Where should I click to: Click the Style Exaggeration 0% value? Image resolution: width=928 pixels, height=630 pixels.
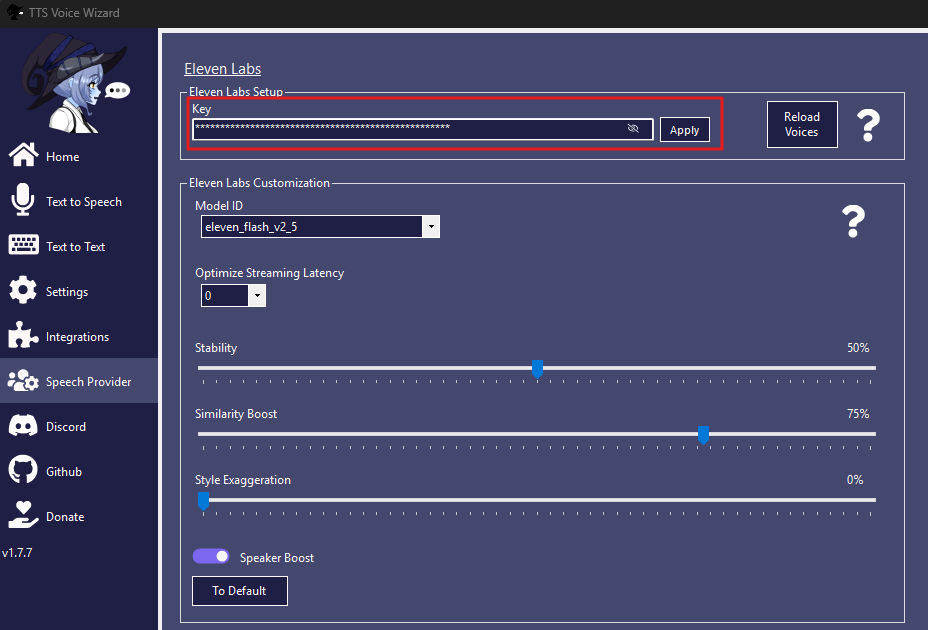[855, 480]
